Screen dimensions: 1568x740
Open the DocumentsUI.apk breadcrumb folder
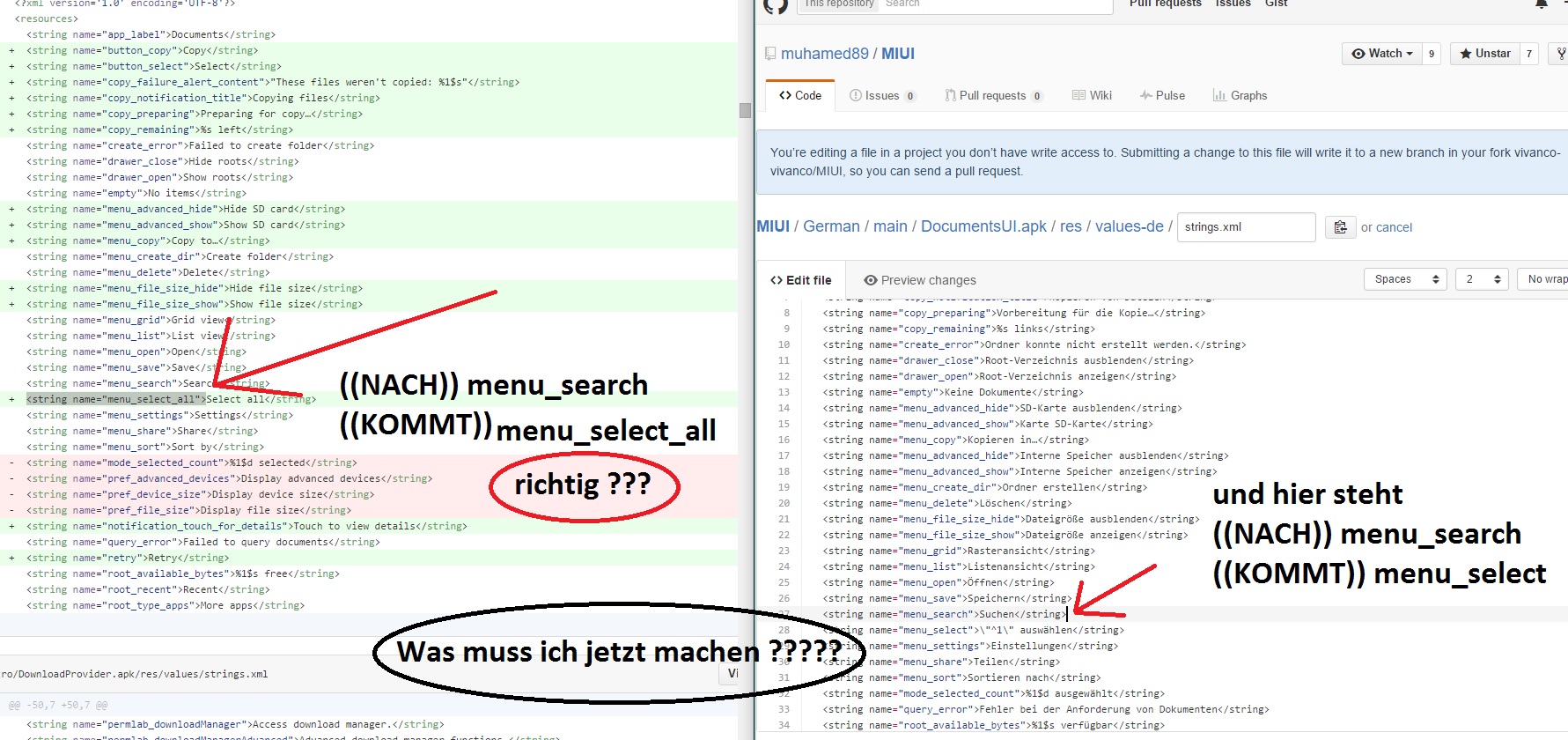983,226
